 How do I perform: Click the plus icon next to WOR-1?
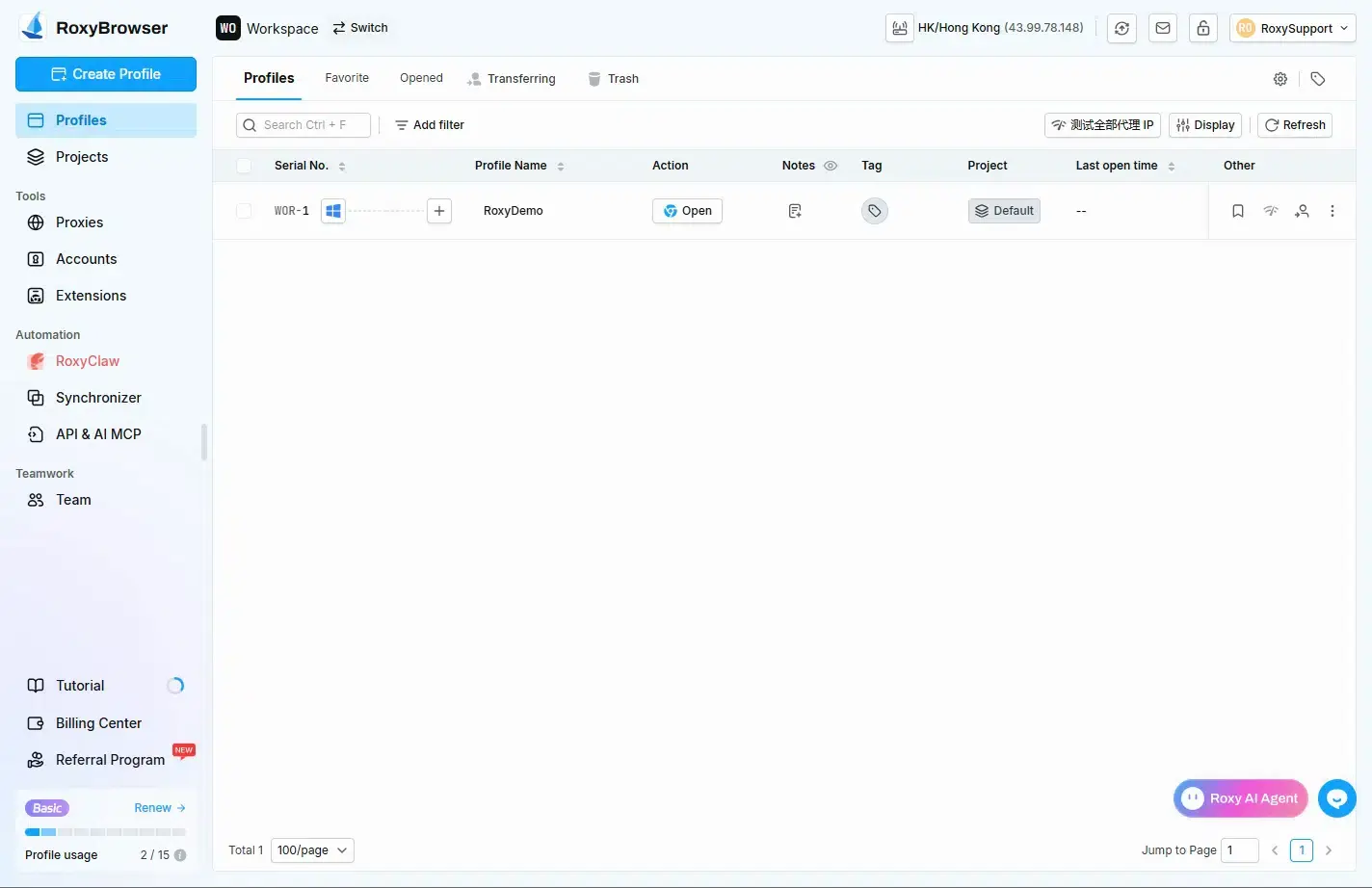coord(439,211)
